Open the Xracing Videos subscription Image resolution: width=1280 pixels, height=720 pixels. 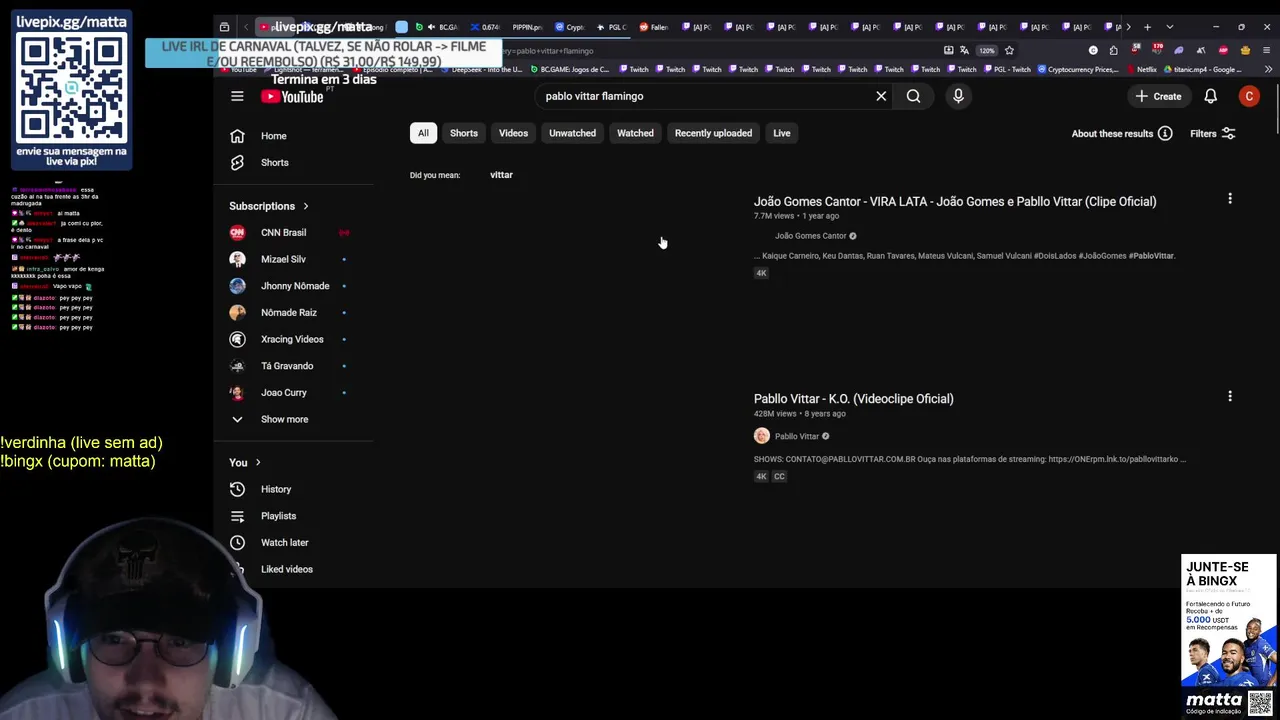tap(292, 339)
